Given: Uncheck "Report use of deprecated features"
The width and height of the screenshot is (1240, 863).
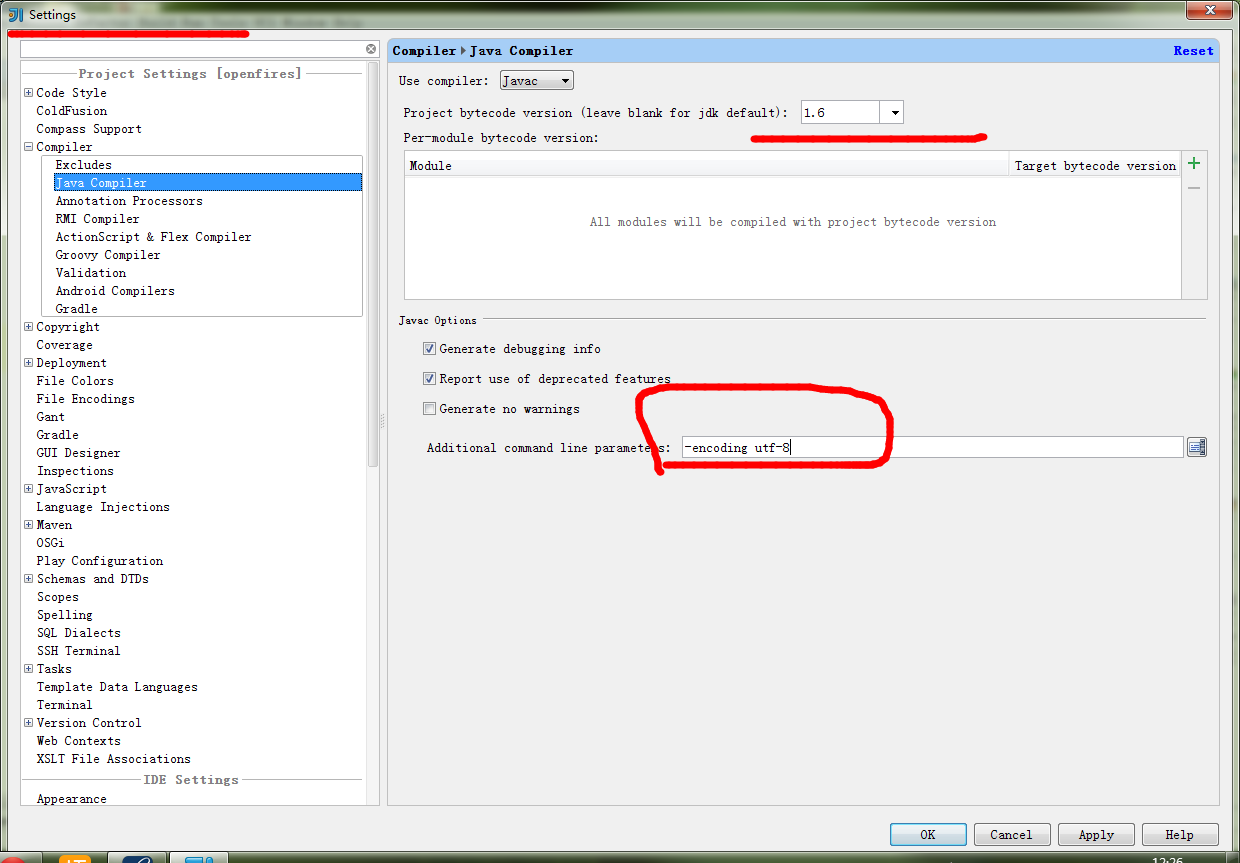Looking at the screenshot, I should pyautogui.click(x=429, y=378).
